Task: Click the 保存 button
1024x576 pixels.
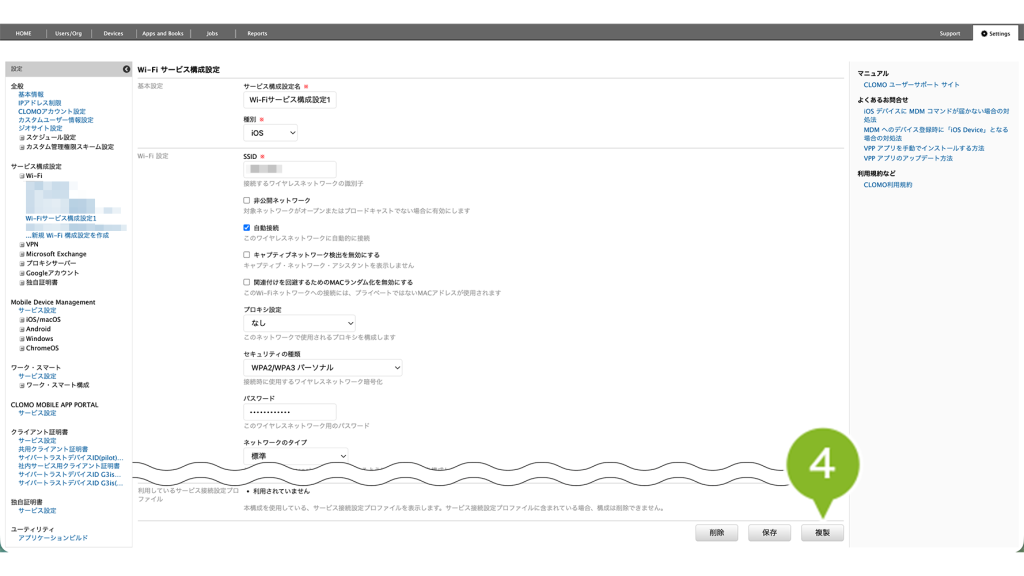Action: (769, 533)
